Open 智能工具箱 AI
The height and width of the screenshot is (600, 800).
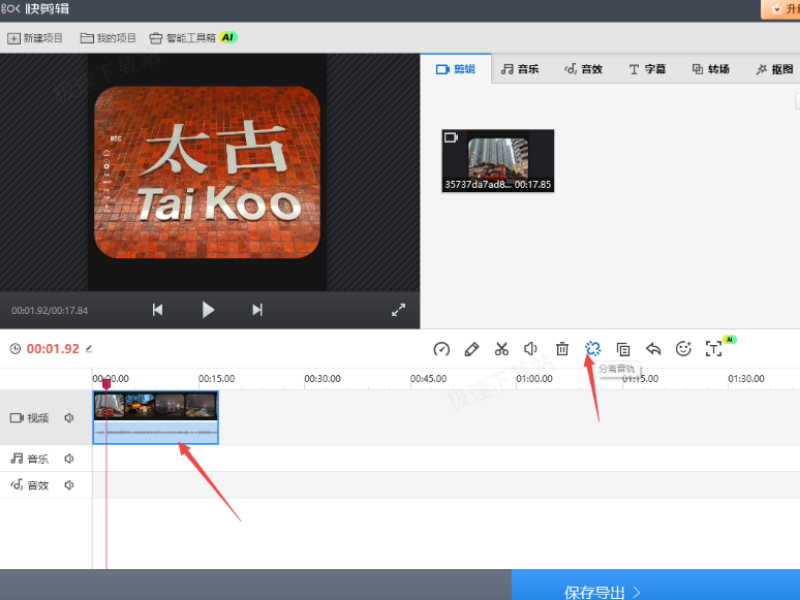(193, 38)
